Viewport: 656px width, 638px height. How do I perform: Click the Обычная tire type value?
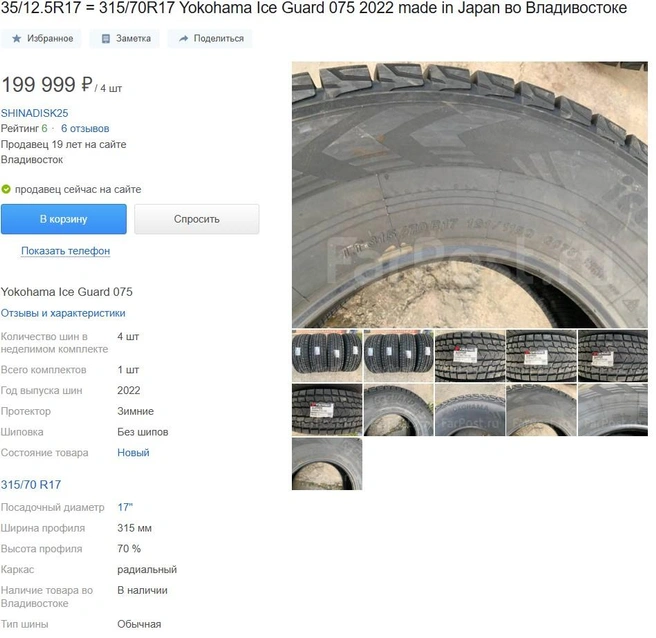click(139, 624)
